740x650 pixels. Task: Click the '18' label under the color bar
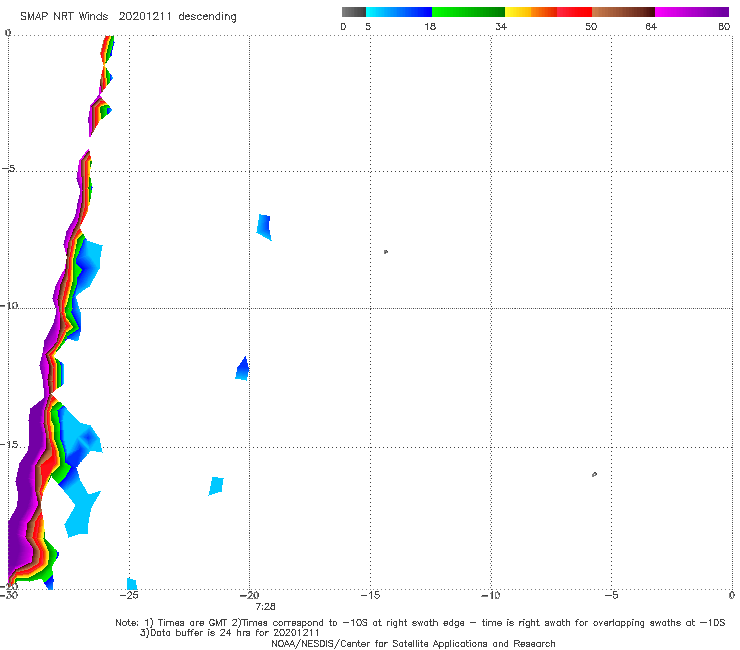[x=430, y=26]
